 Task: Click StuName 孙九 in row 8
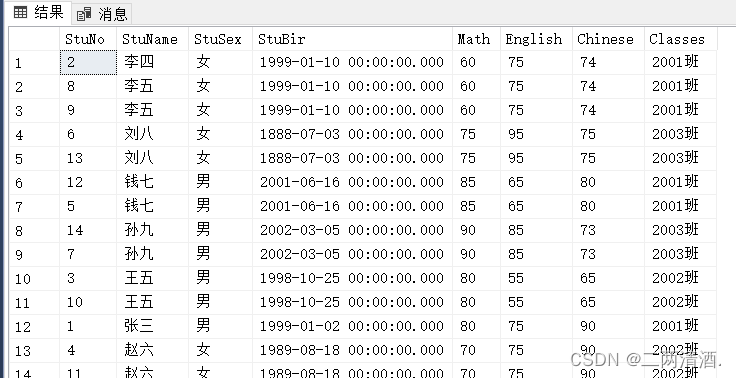pos(153,231)
